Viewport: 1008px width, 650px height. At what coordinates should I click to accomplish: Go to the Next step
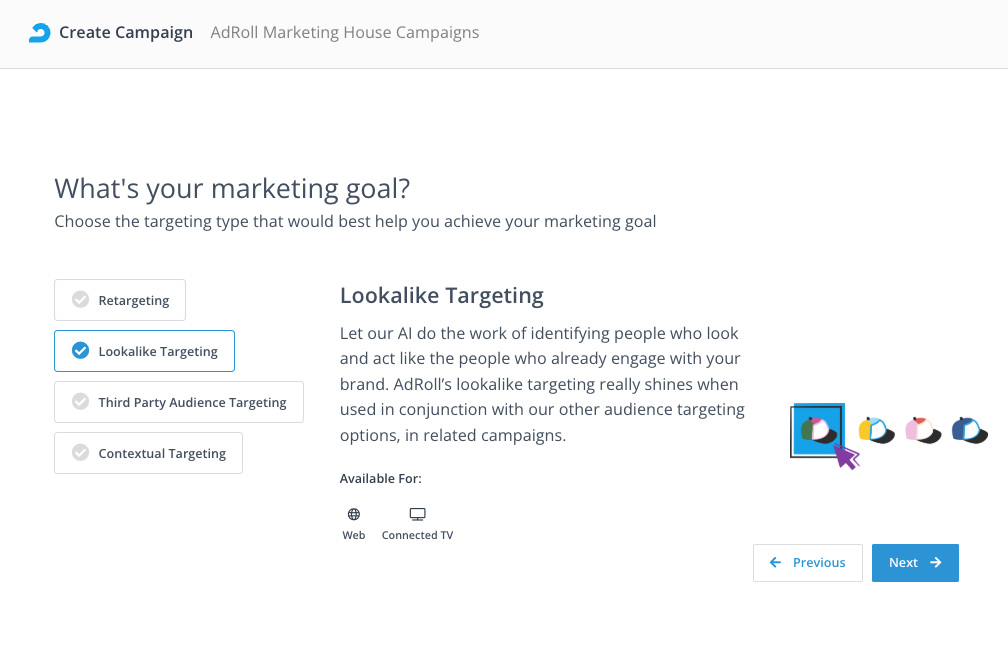coord(915,563)
